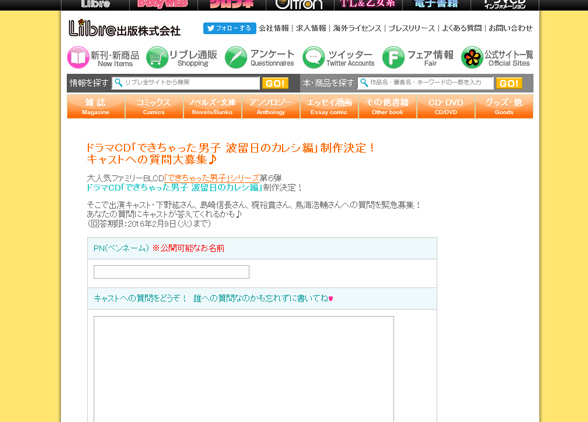Open the green Shopping cart icon

[157, 57]
